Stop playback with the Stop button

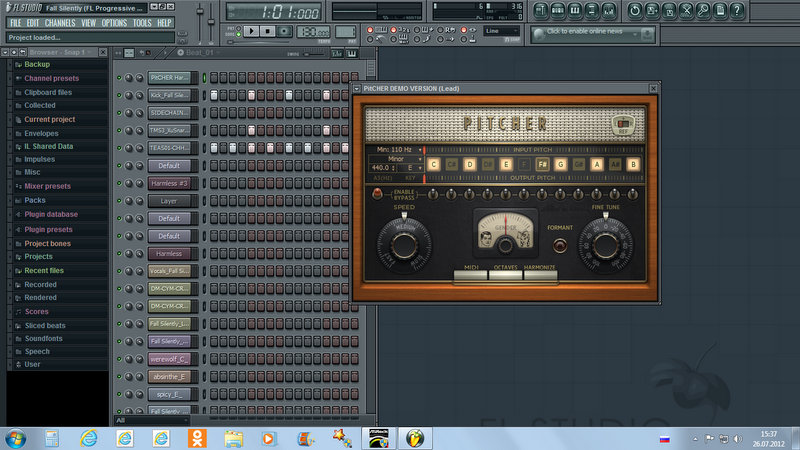(267, 31)
